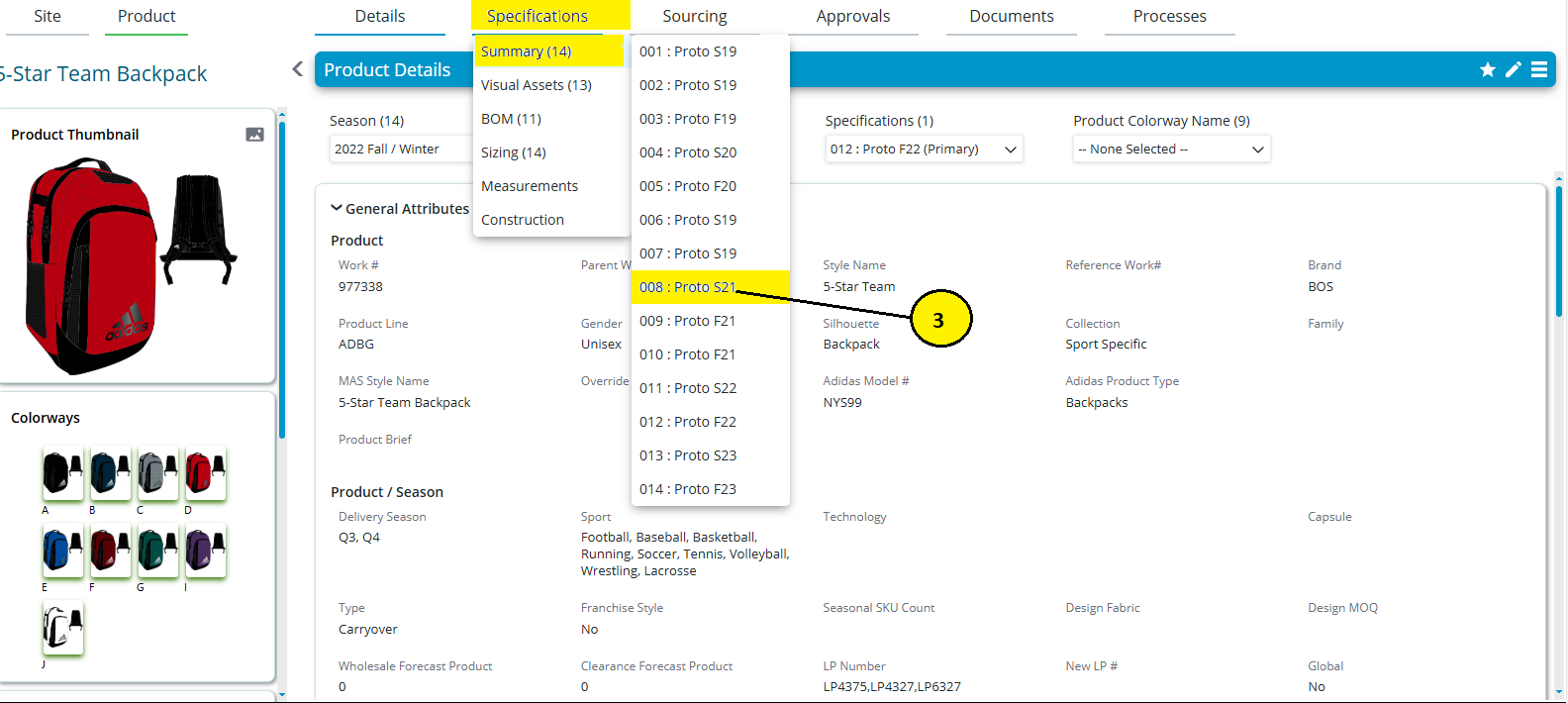The height and width of the screenshot is (703, 1568).
Task: Select 002 : Proto S19 specification
Action: click(x=710, y=85)
